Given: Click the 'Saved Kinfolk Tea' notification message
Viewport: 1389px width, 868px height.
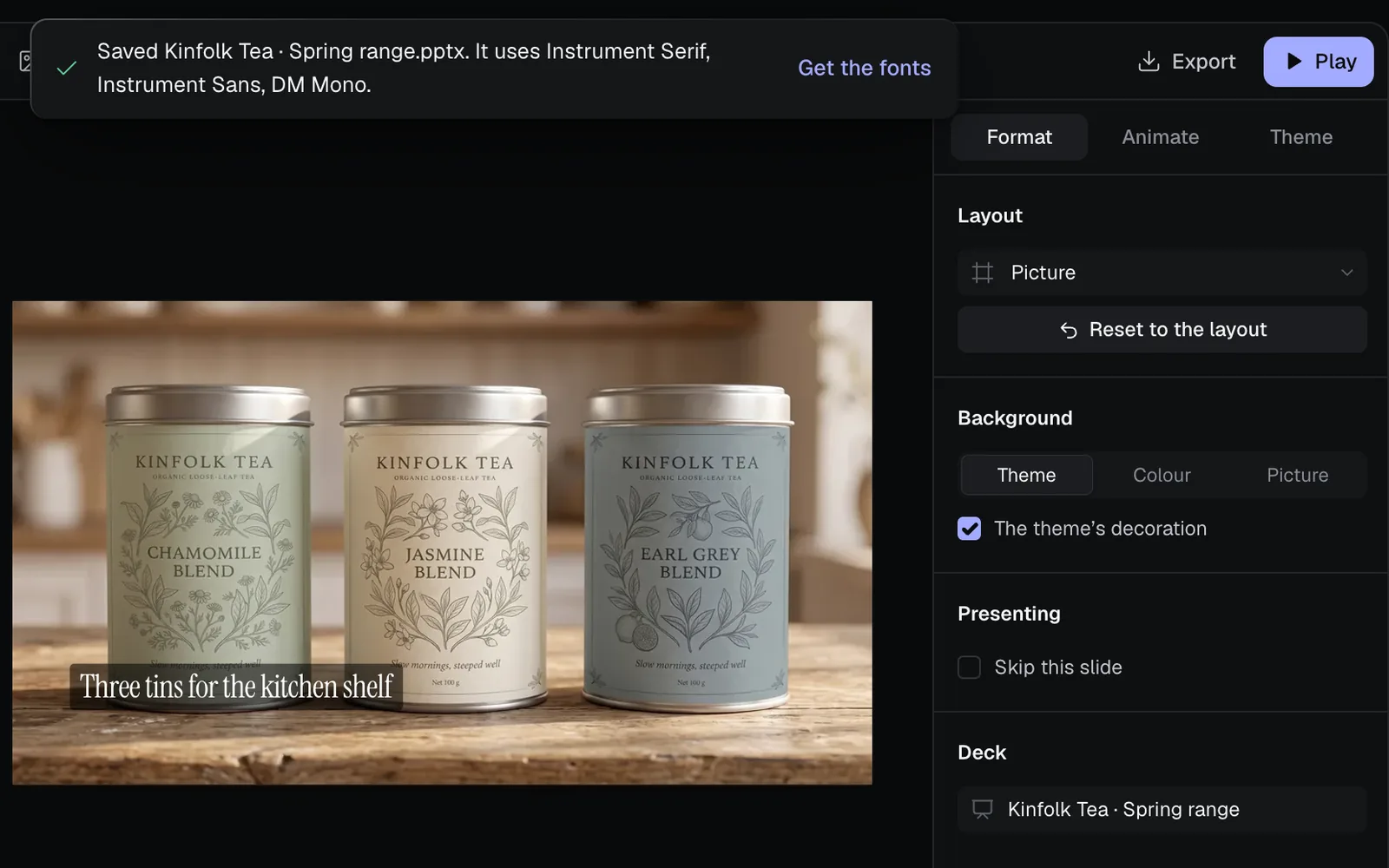Looking at the screenshot, I should (x=404, y=68).
